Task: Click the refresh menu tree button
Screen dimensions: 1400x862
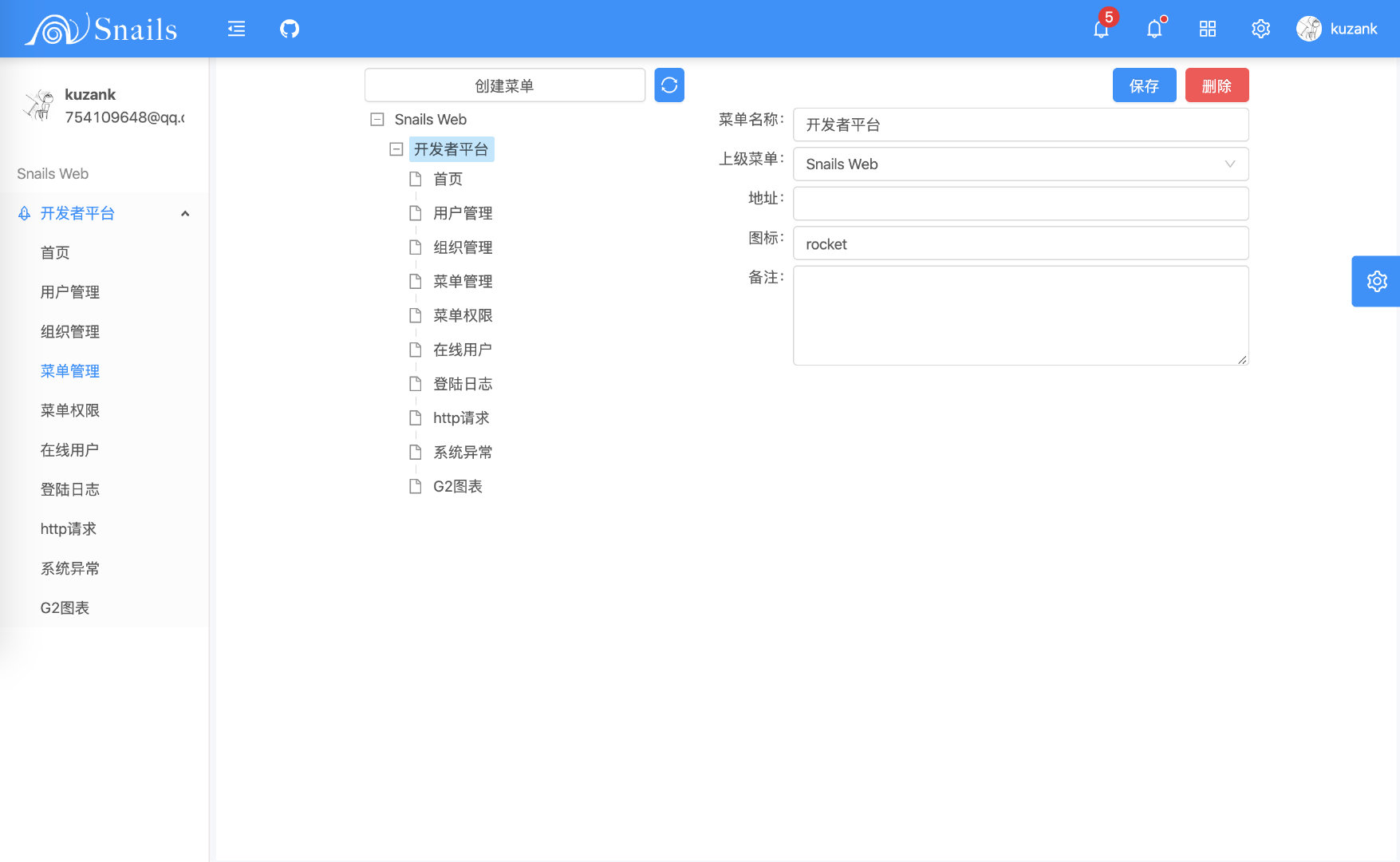Action: click(x=669, y=85)
